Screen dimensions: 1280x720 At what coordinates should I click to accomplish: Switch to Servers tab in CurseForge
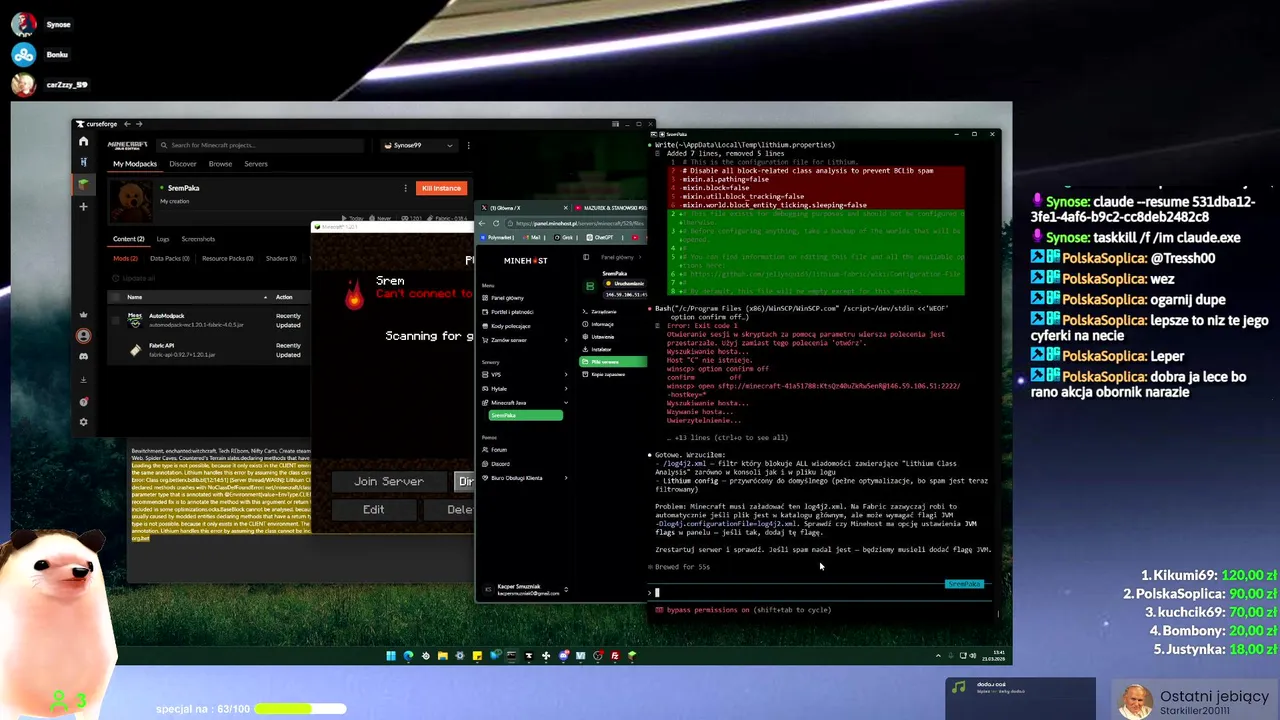coord(256,164)
